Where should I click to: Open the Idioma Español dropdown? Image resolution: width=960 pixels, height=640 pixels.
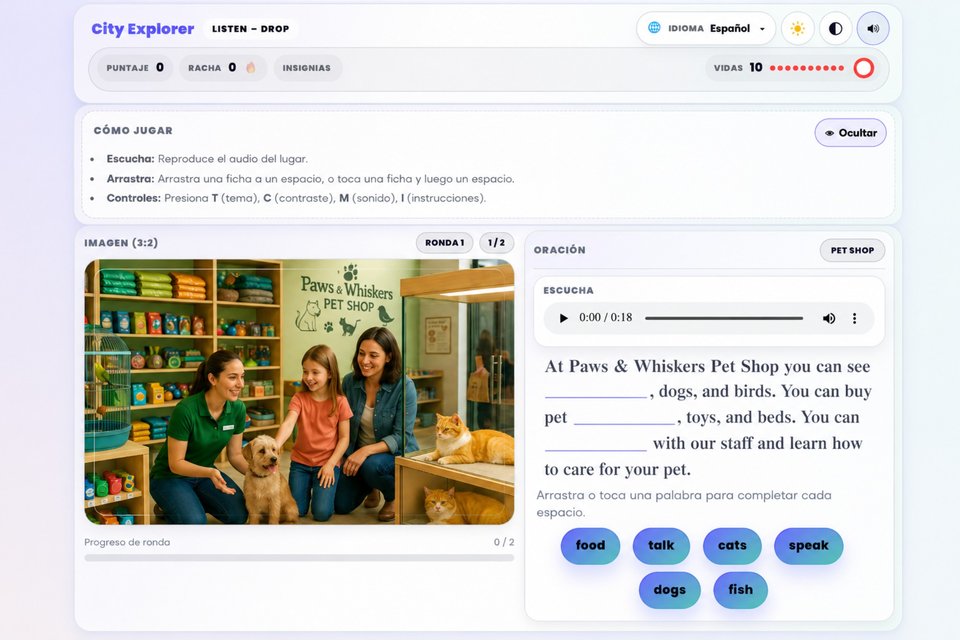click(x=706, y=28)
